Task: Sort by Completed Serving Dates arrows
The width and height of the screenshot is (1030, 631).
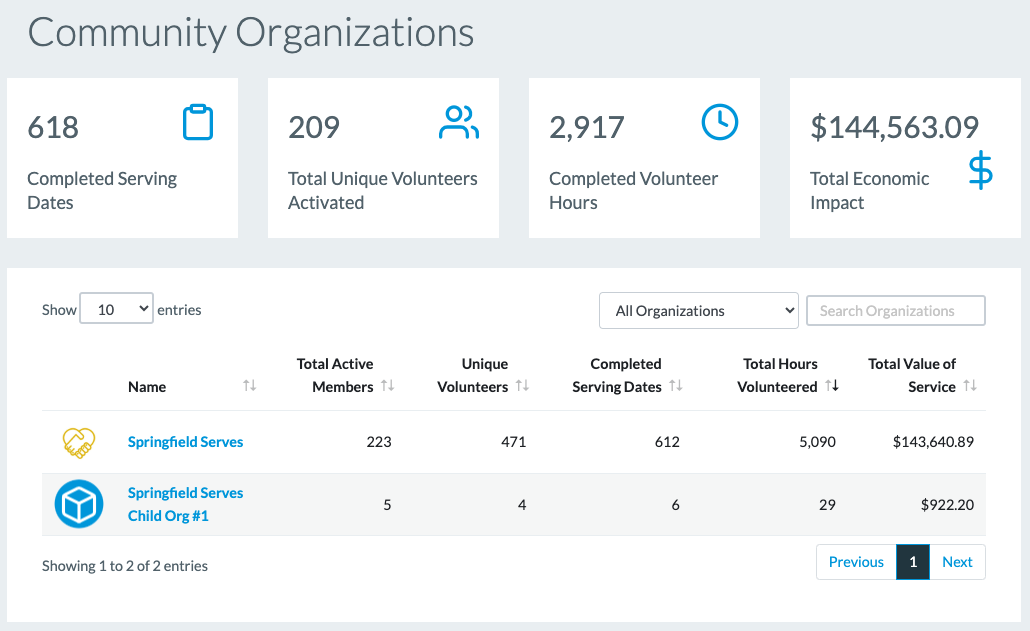Action: 676,385
